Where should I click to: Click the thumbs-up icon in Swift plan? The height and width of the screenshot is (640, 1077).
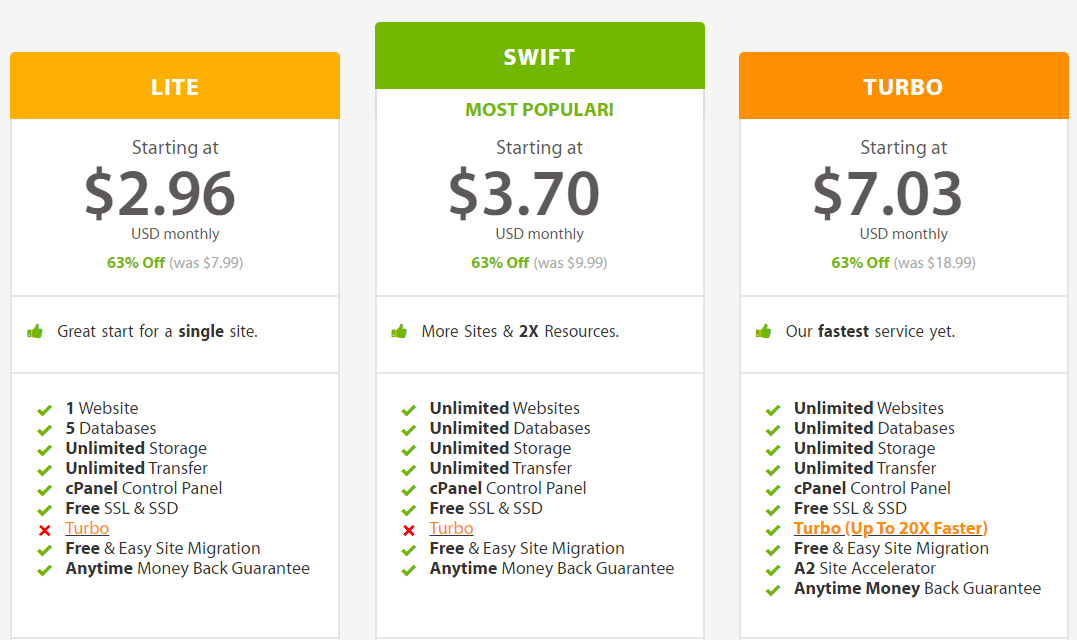pos(399,332)
